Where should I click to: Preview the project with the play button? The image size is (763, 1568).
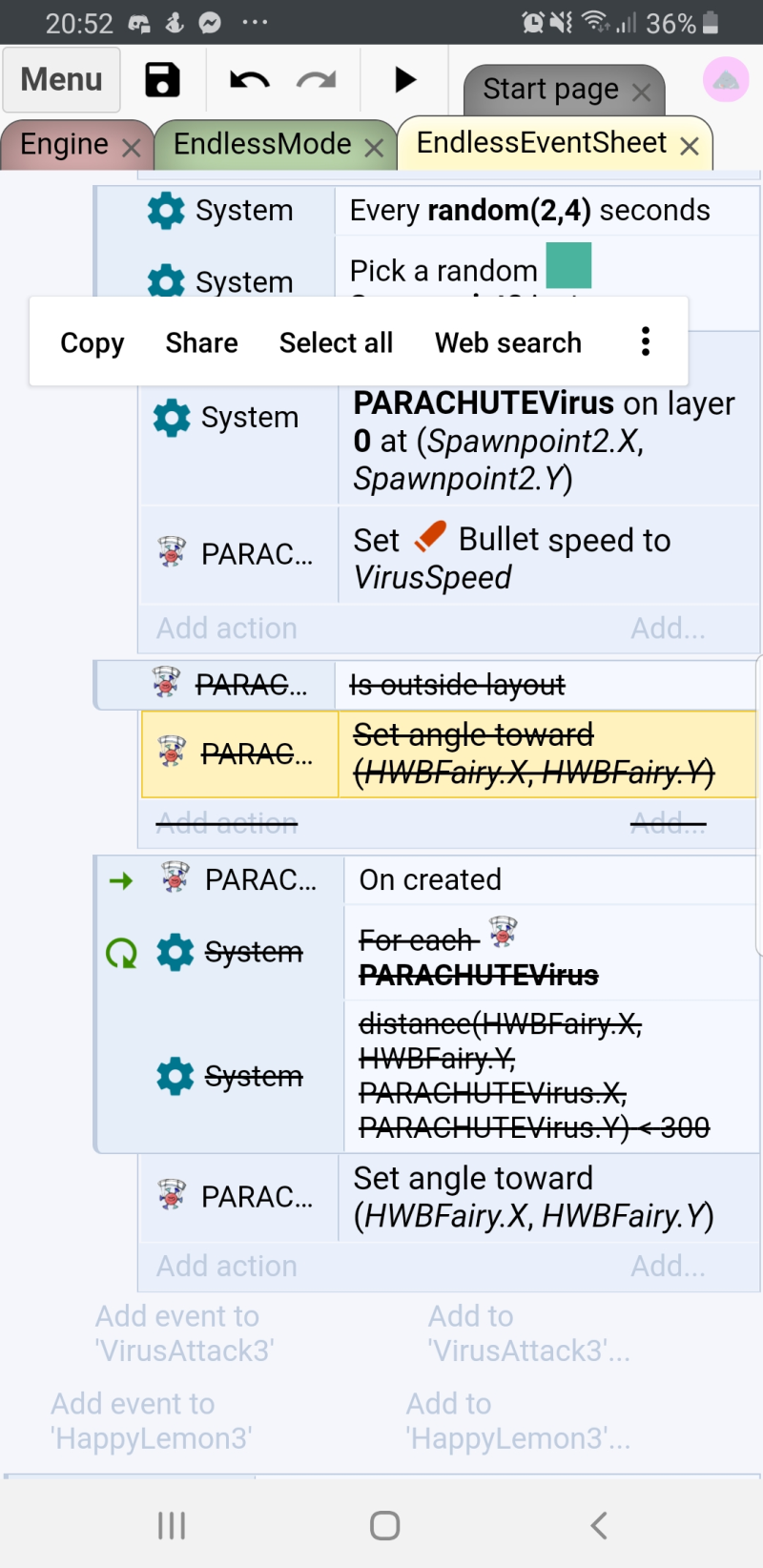[x=405, y=80]
